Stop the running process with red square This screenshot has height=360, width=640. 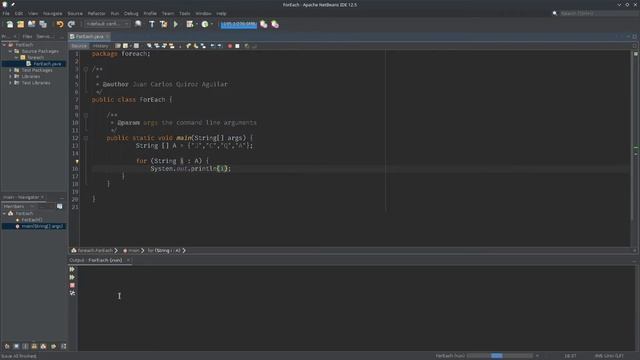(72, 285)
